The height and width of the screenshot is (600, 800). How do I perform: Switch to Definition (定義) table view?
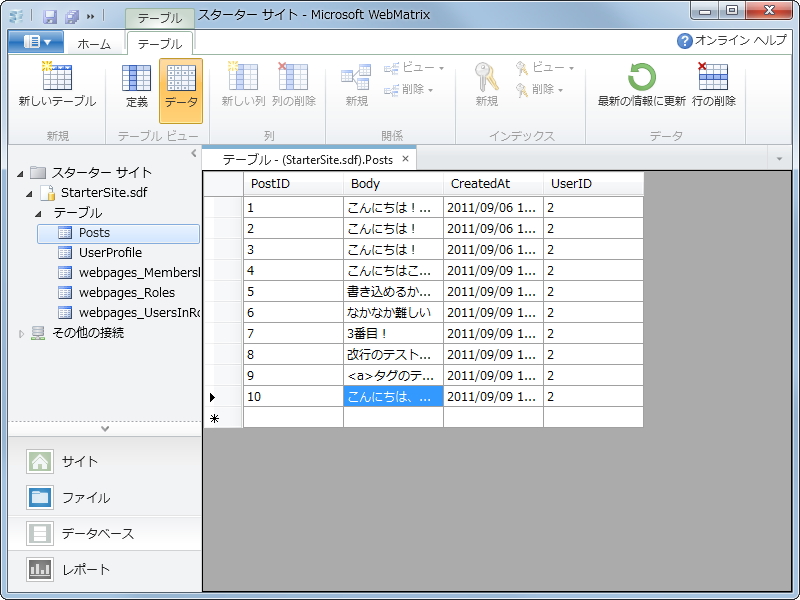[x=137, y=88]
